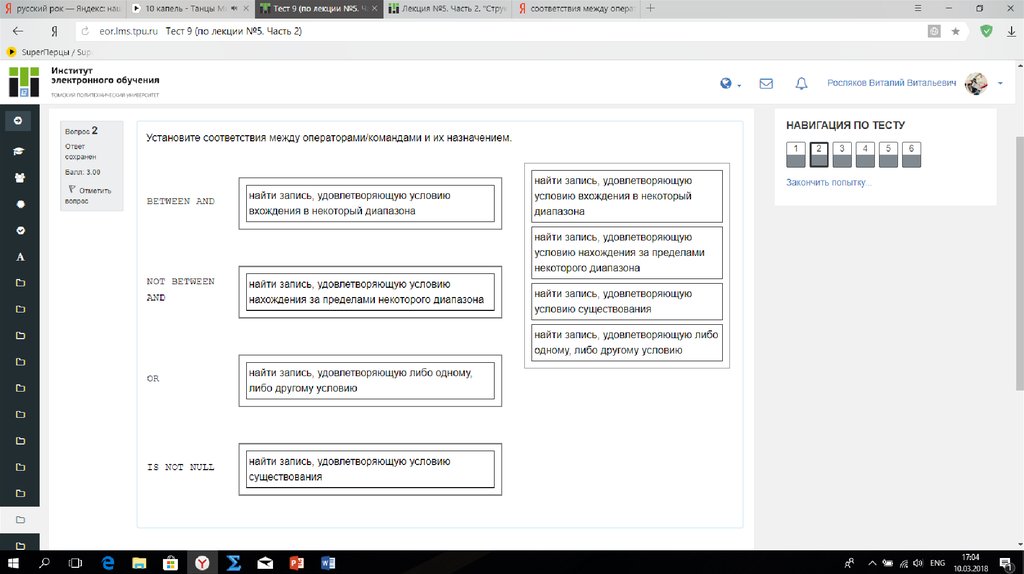Go to question 3 in test navigation
This screenshot has width=1024, height=574.
[x=842, y=155]
